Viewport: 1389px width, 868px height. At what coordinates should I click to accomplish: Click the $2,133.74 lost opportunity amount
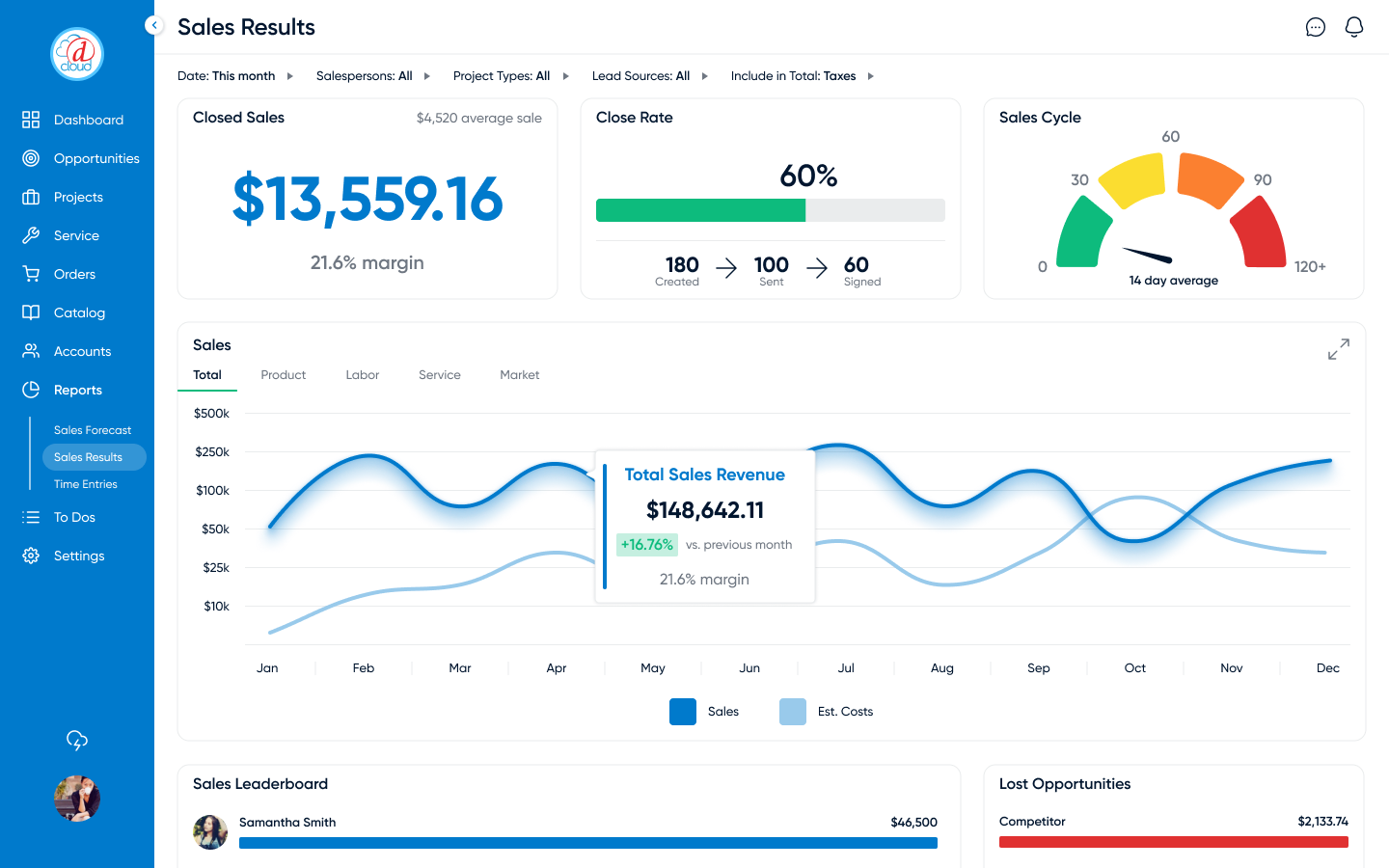point(1323,822)
